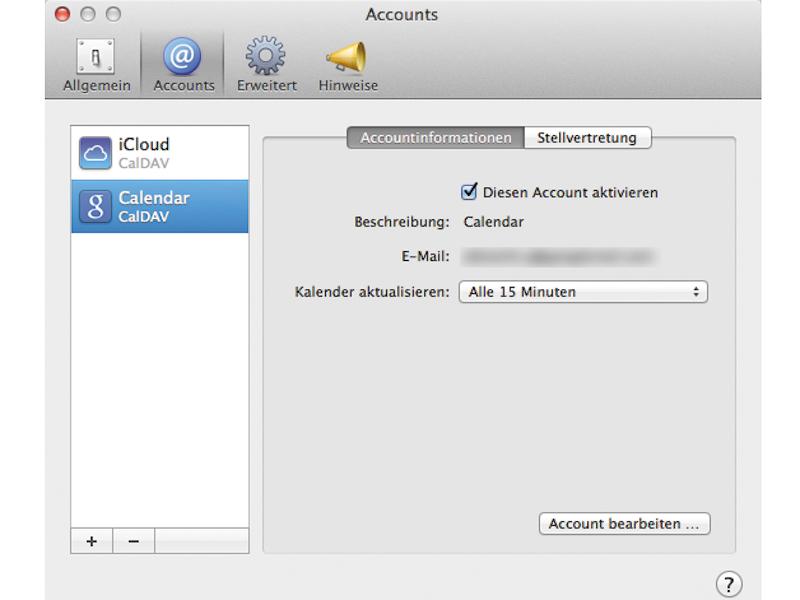Viewport: 800px width, 600px height.
Task: Click the blurred E-Mail field
Action: tap(559, 256)
